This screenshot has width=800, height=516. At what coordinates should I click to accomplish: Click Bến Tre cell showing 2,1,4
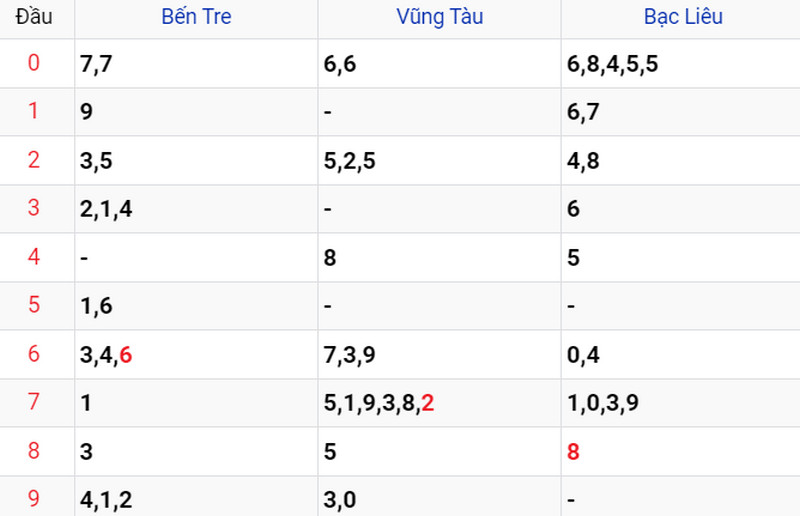(x=196, y=209)
